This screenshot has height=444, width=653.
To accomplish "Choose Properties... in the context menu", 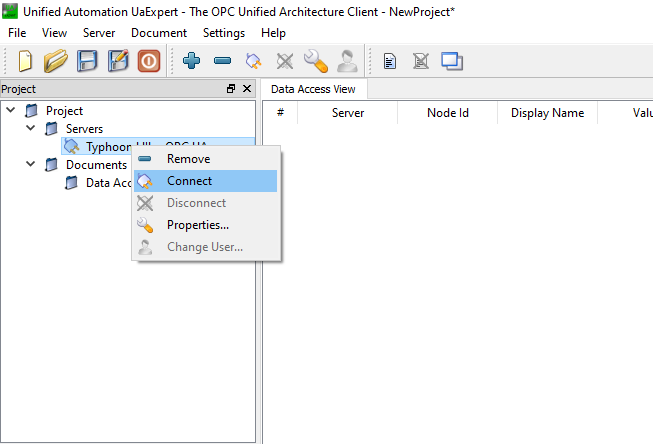I will point(197,225).
